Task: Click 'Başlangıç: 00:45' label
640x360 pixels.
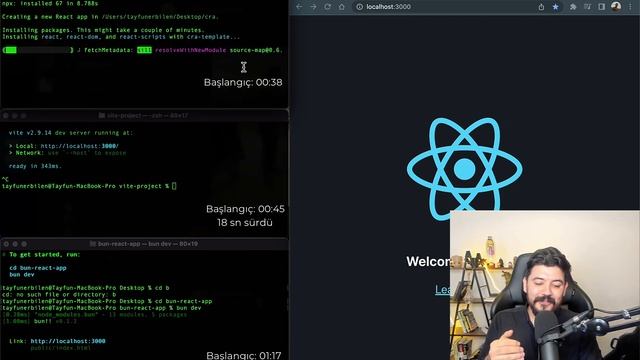Action: pyautogui.click(x=245, y=209)
